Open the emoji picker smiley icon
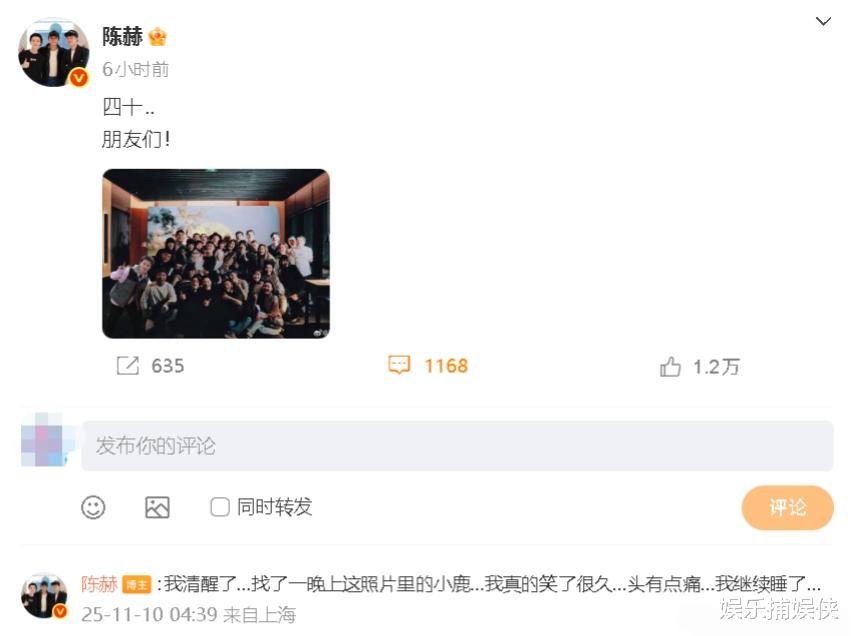851x636 pixels. (93, 507)
